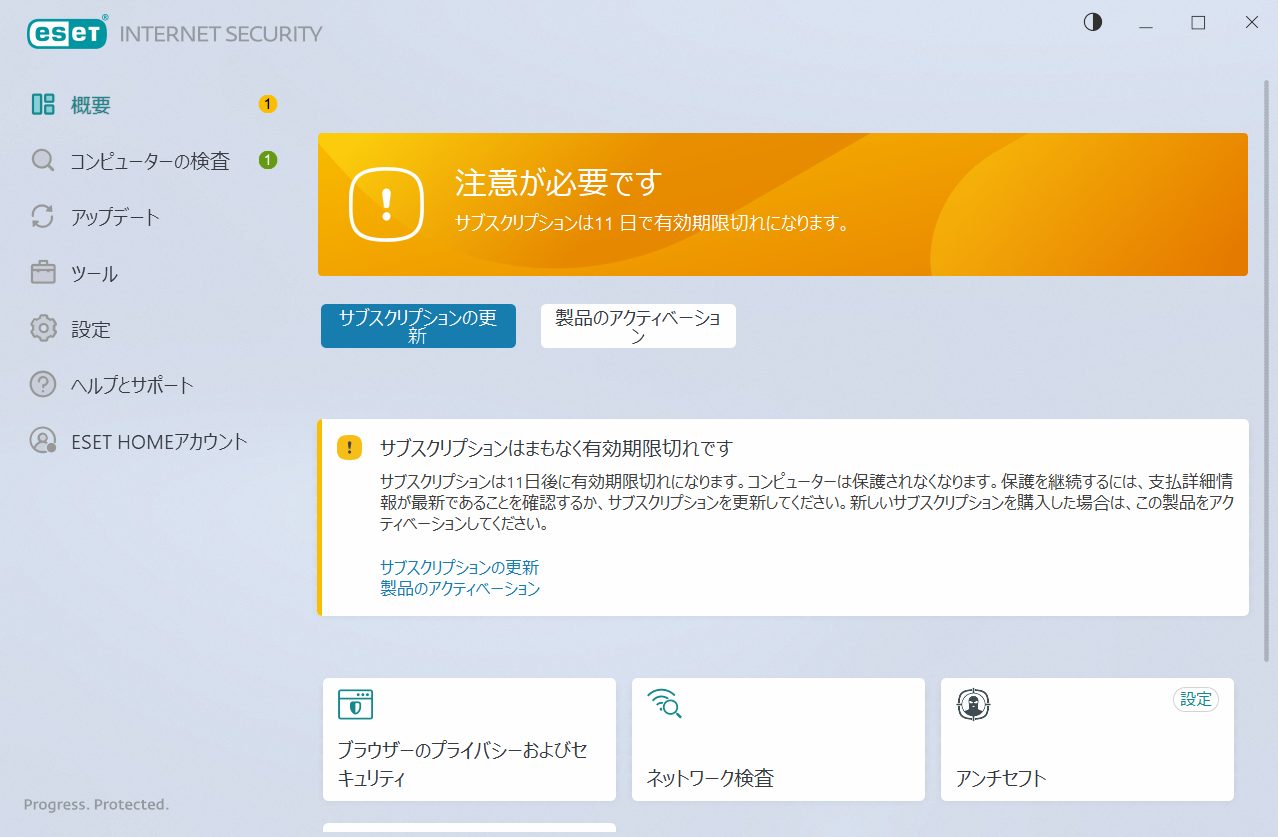The image size is (1278, 837).
Task: Click the Progress. Protected. footer text
Action: point(96,804)
